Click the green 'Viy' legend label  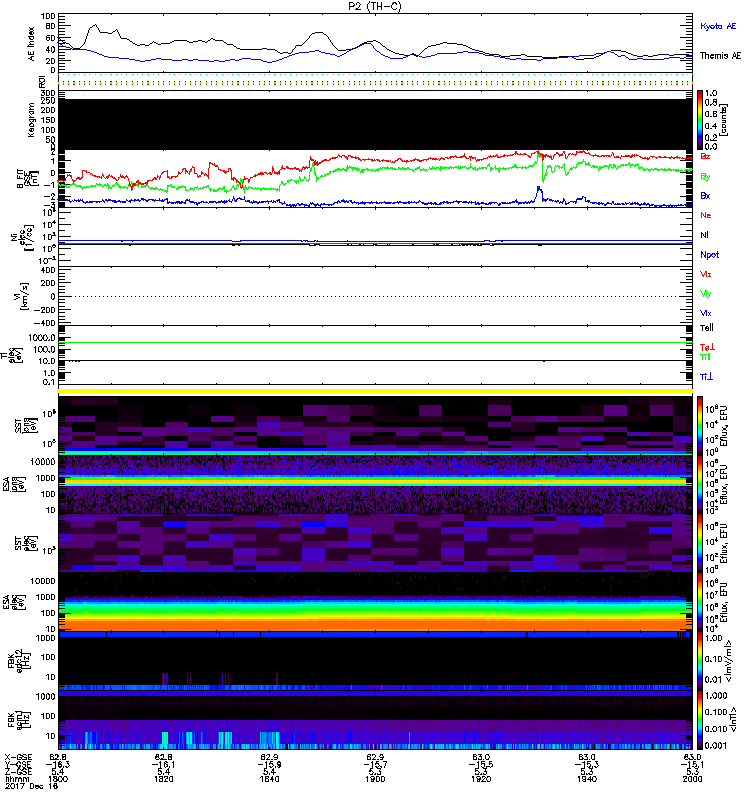(705, 294)
